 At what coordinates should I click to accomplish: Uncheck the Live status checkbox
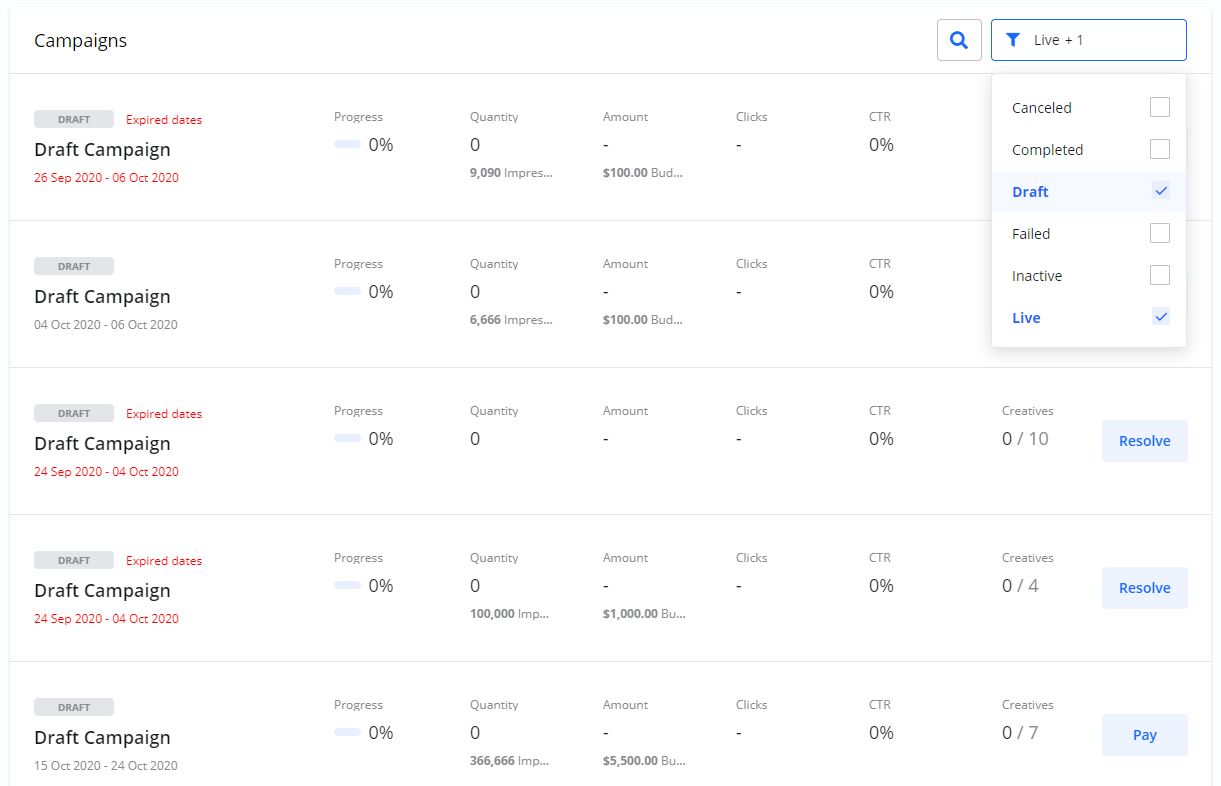(x=1160, y=317)
